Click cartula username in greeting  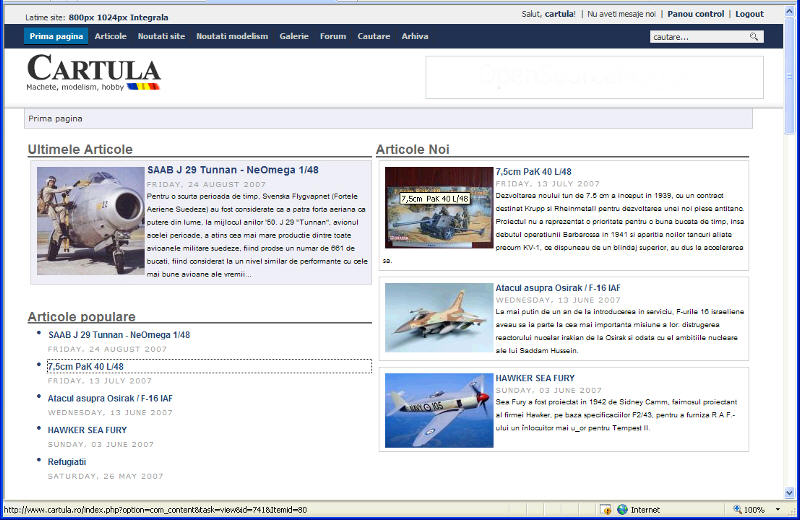tap(560, 14)
